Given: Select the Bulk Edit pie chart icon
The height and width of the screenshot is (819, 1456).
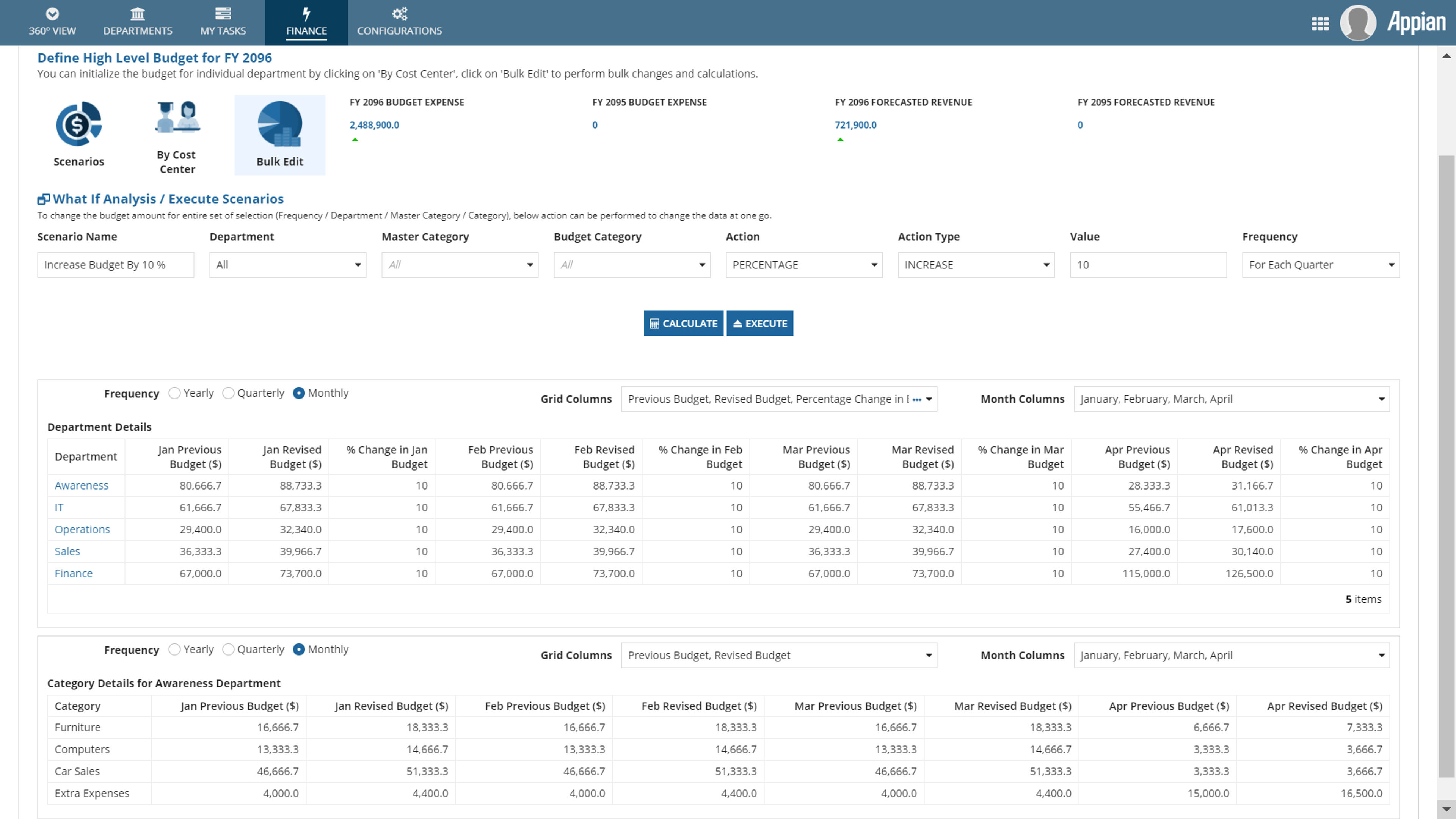Looking at the screenshot, I should point(280,123).
